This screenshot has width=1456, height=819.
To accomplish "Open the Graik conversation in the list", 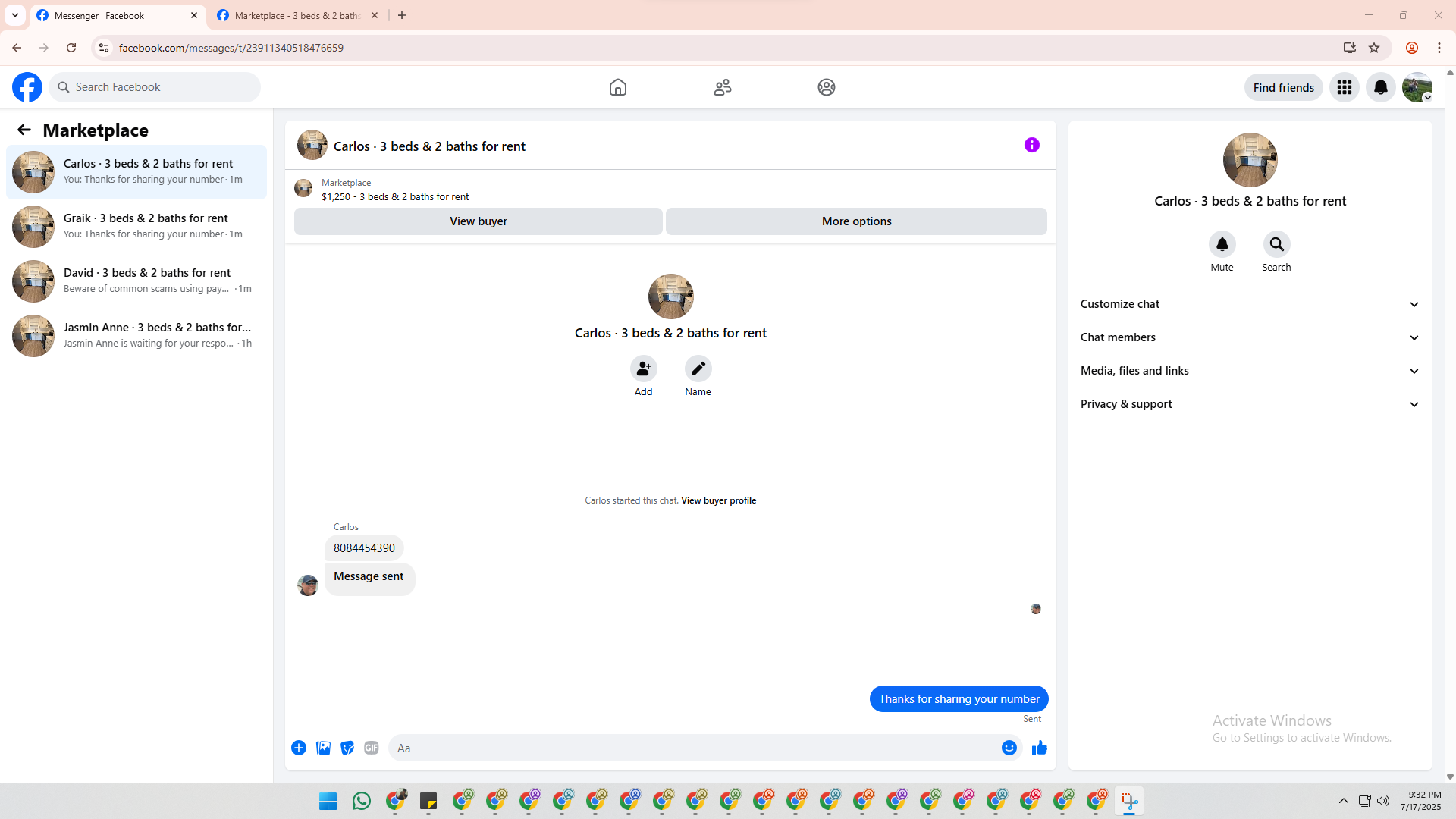I will (136, 227).
